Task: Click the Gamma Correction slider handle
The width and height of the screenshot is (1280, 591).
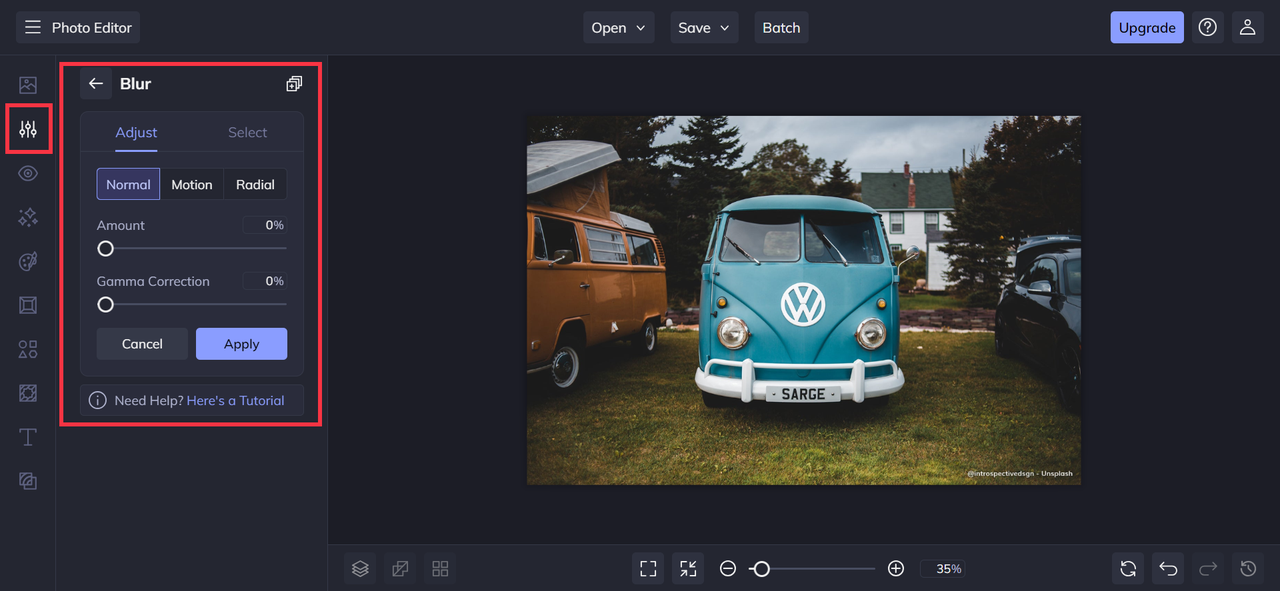Action: (105, 304)
